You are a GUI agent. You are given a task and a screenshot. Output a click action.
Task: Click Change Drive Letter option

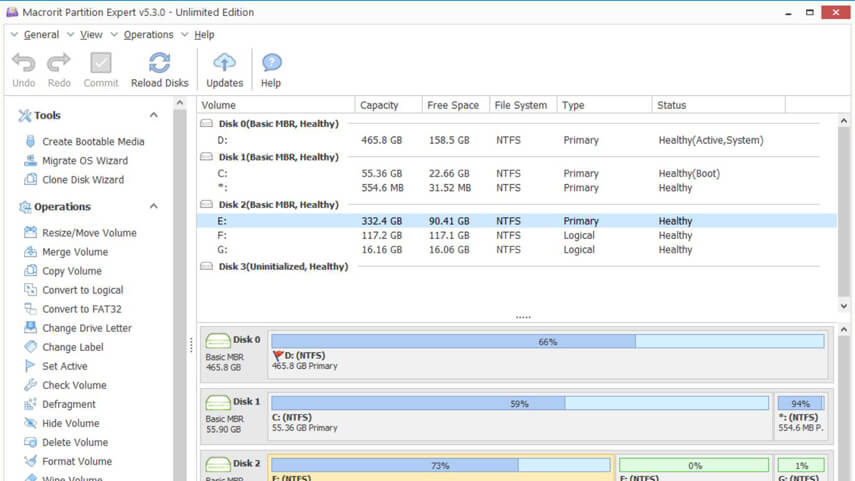pos(86,329)
